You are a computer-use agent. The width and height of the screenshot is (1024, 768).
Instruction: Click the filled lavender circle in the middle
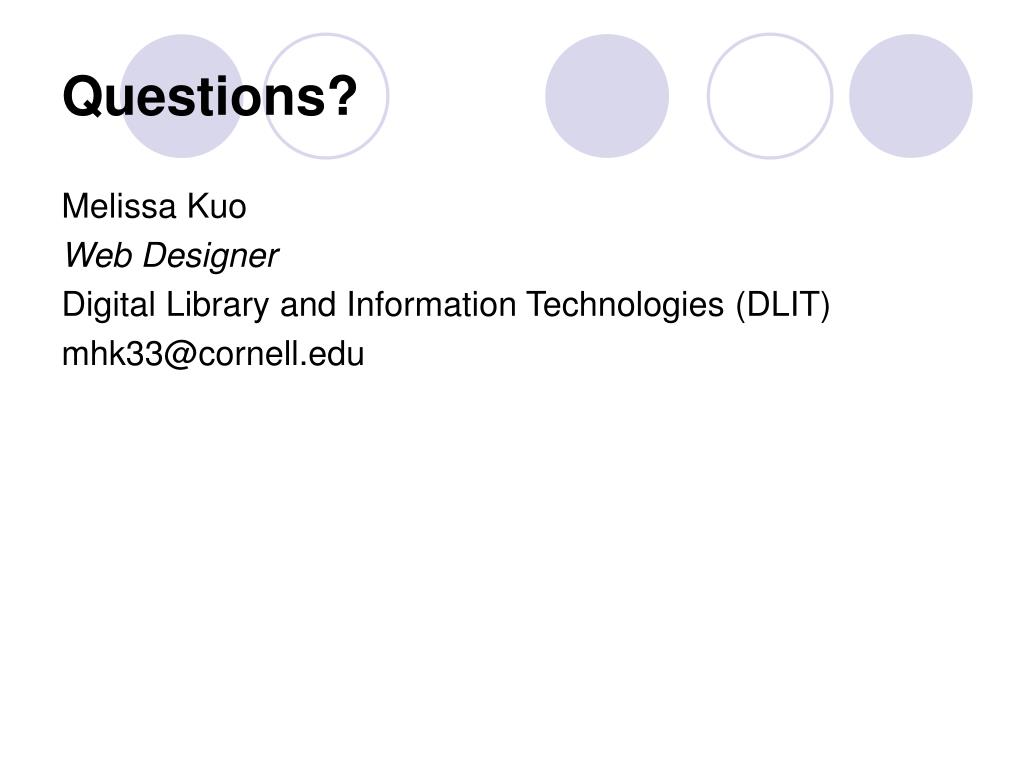coord(607,96)
